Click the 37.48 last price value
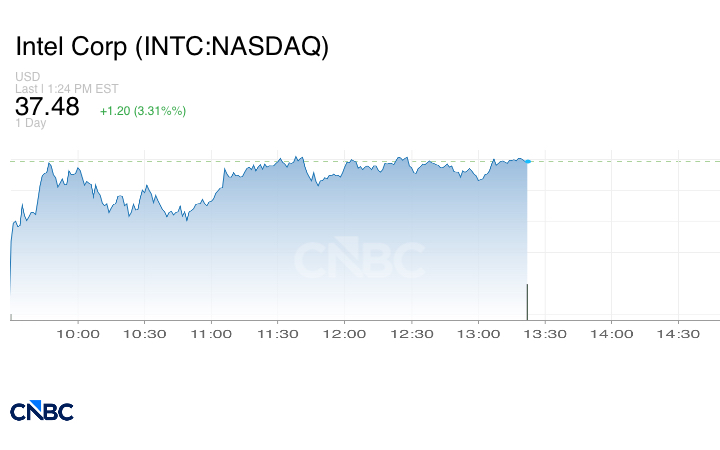The height and width of the screenshot is (450, 720). [x=47, y=107]
